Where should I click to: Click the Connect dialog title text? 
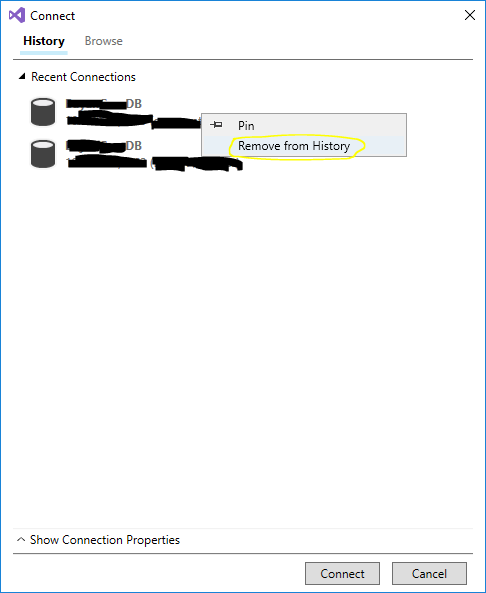click(53, 16)
